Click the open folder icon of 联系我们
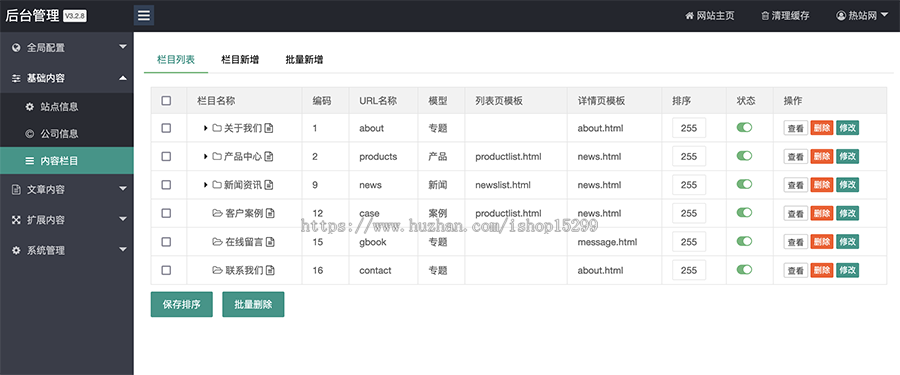 pyautogui.click(x=218, y=270)
